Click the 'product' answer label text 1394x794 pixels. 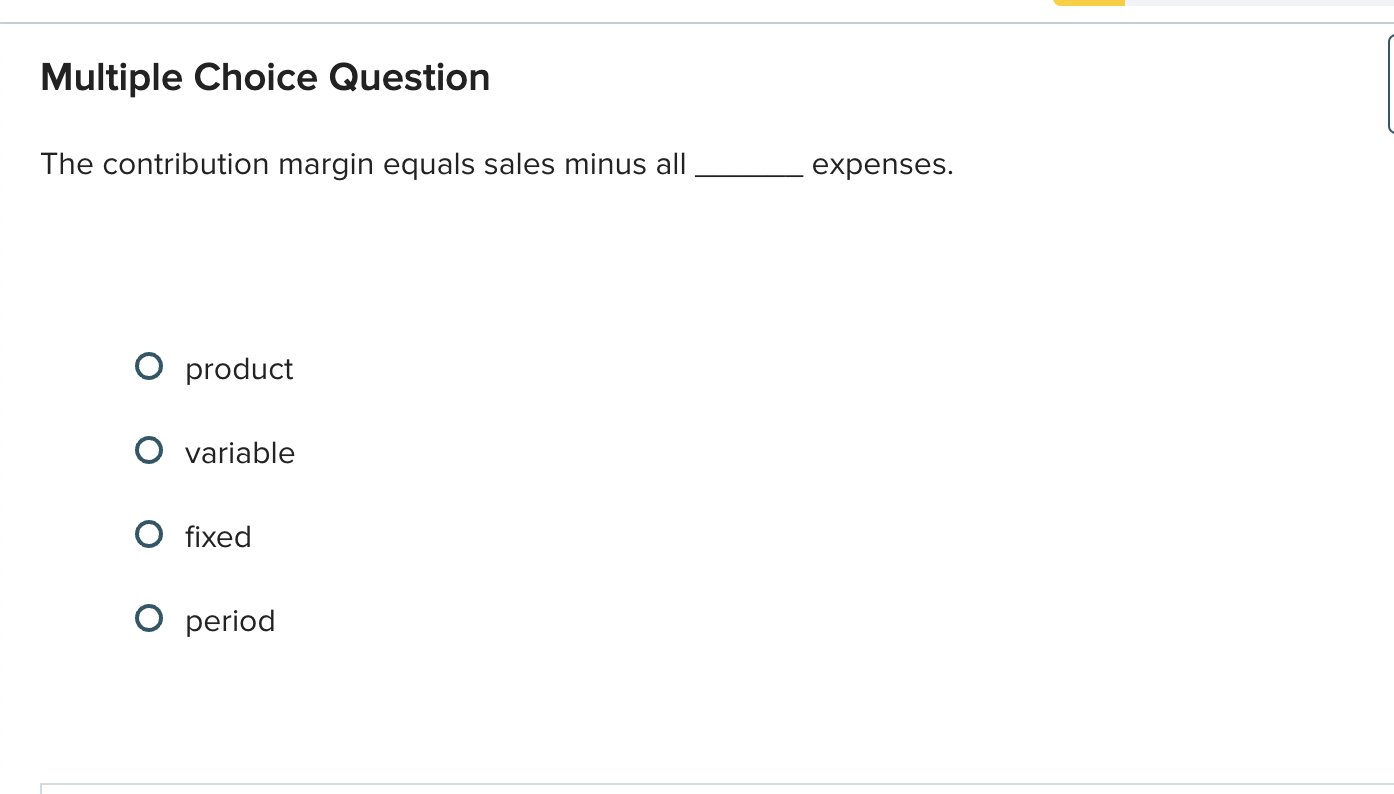238,369
